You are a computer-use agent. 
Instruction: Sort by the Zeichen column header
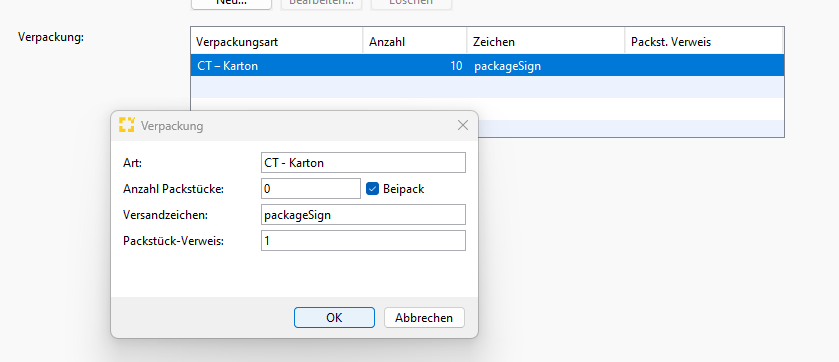click(x=546, y=41)
